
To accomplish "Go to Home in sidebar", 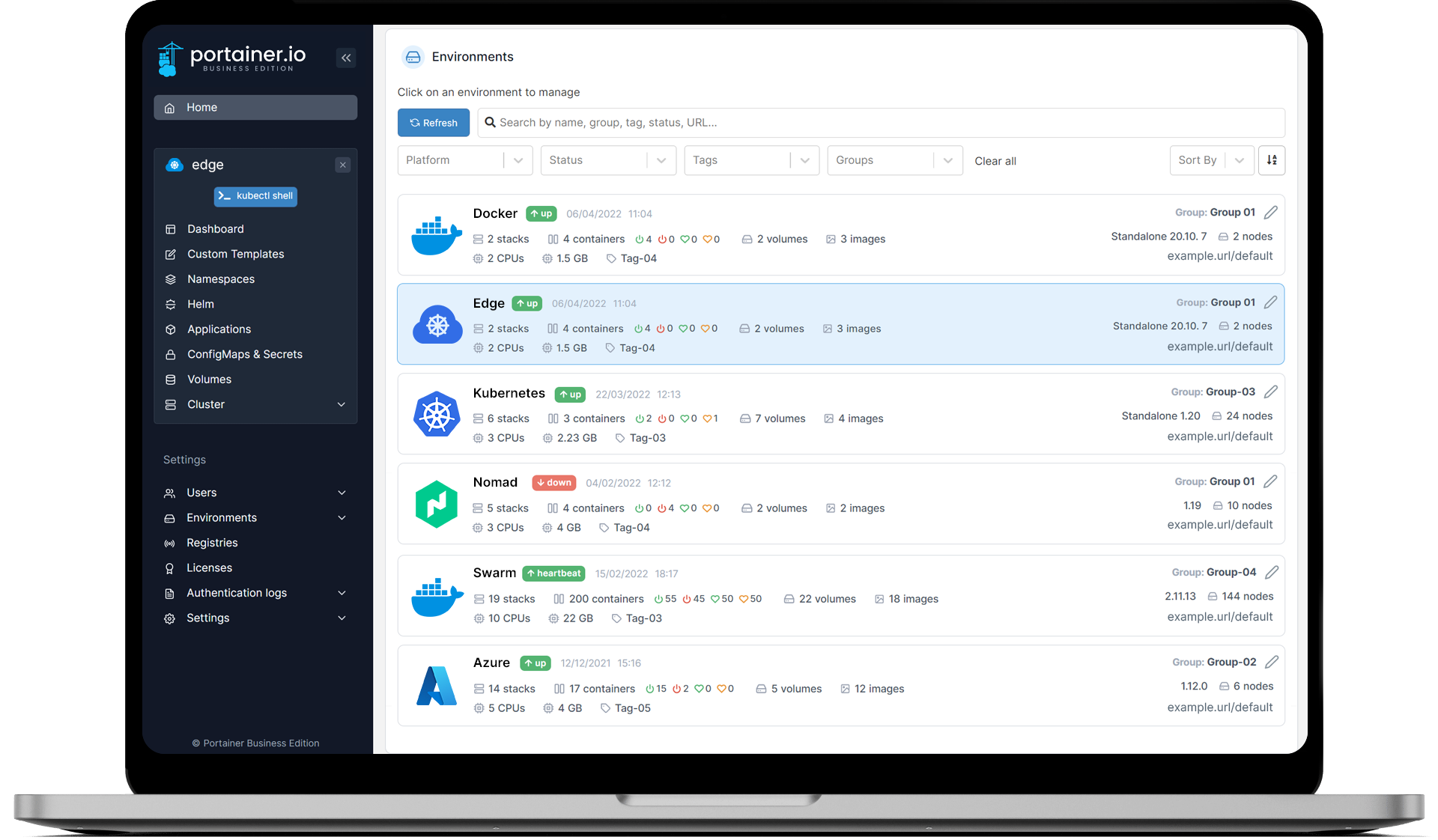I will [x=255, y=107].
